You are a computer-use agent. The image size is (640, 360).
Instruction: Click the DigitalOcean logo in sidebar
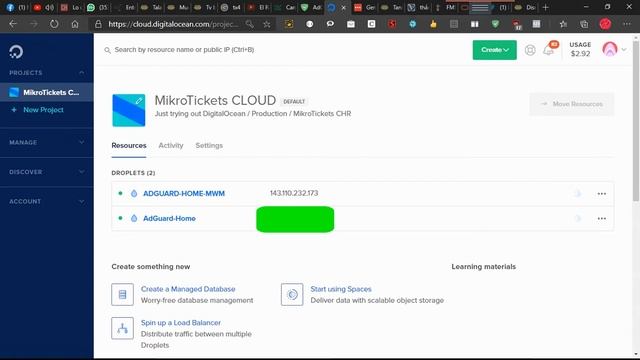(x=16, y=52)
